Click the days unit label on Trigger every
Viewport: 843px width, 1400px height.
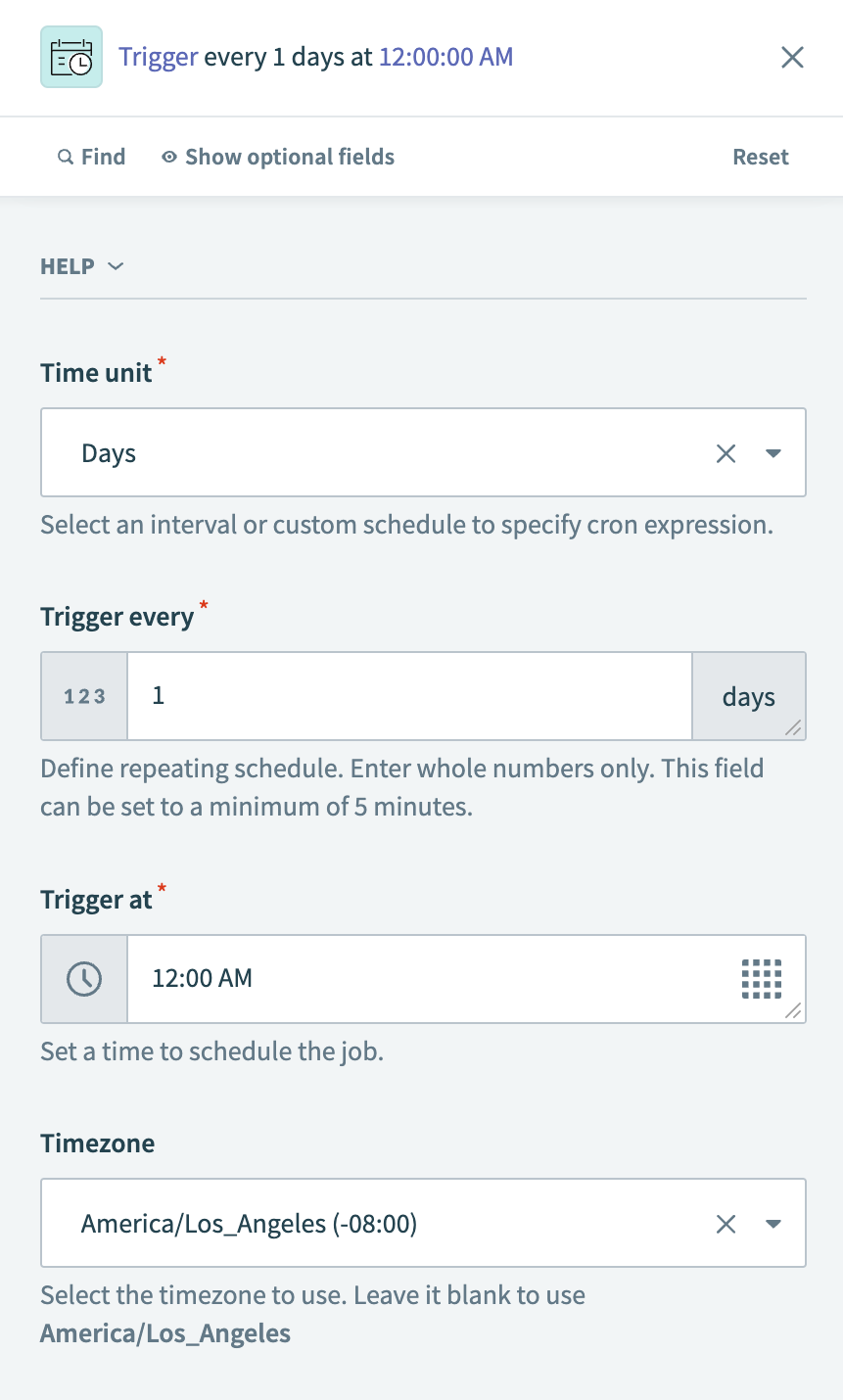tap(748, 696)
